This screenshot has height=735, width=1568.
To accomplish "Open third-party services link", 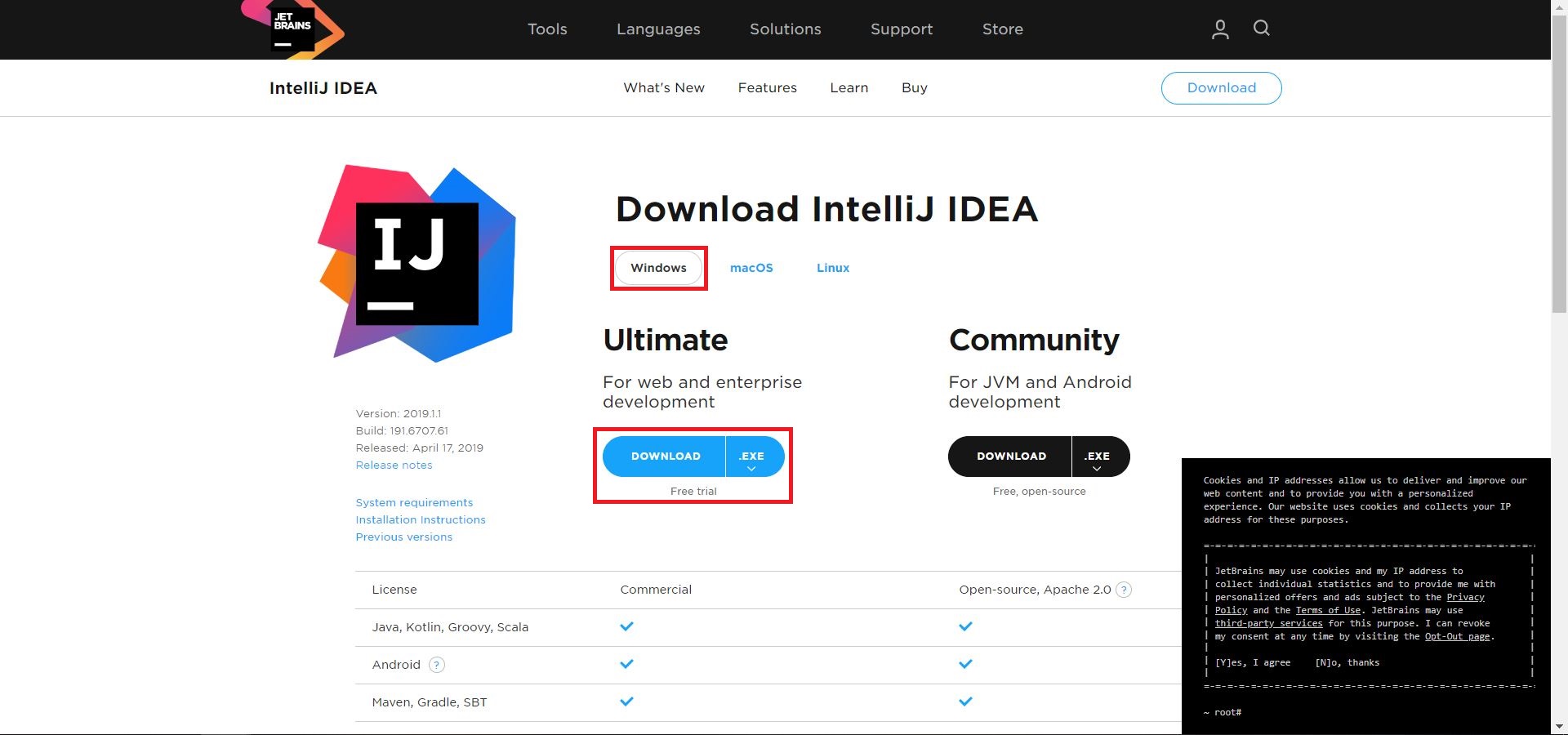I will [x=1268, y=624].
